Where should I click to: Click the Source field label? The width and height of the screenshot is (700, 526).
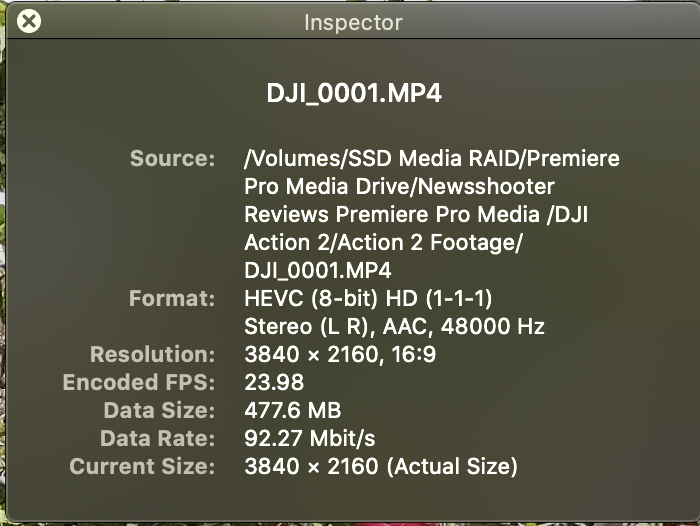(x=172, y=159)
